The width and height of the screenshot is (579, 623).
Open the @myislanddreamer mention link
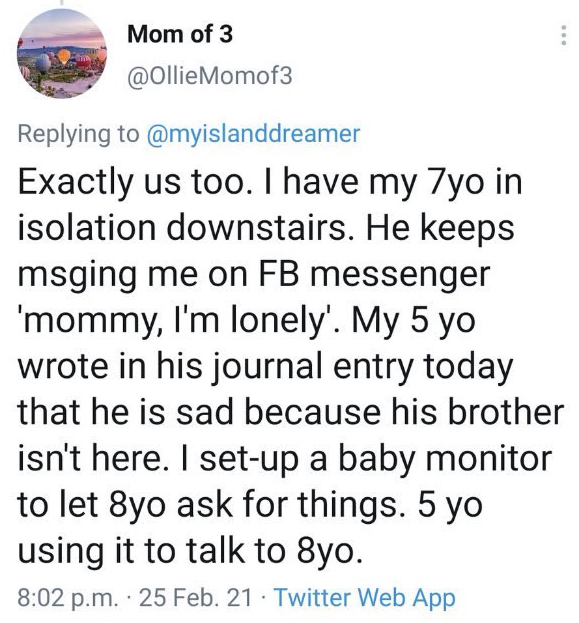[254, 134]
